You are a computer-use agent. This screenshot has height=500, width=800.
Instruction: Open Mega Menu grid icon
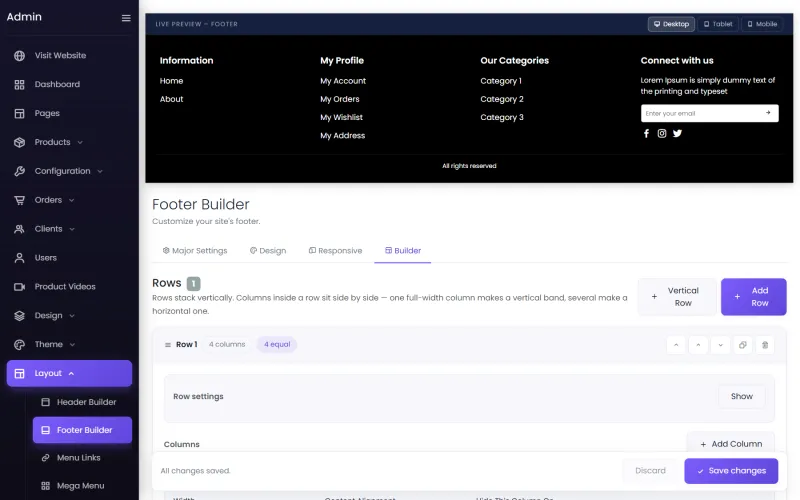pyautogui.click(x=45, y=486)
